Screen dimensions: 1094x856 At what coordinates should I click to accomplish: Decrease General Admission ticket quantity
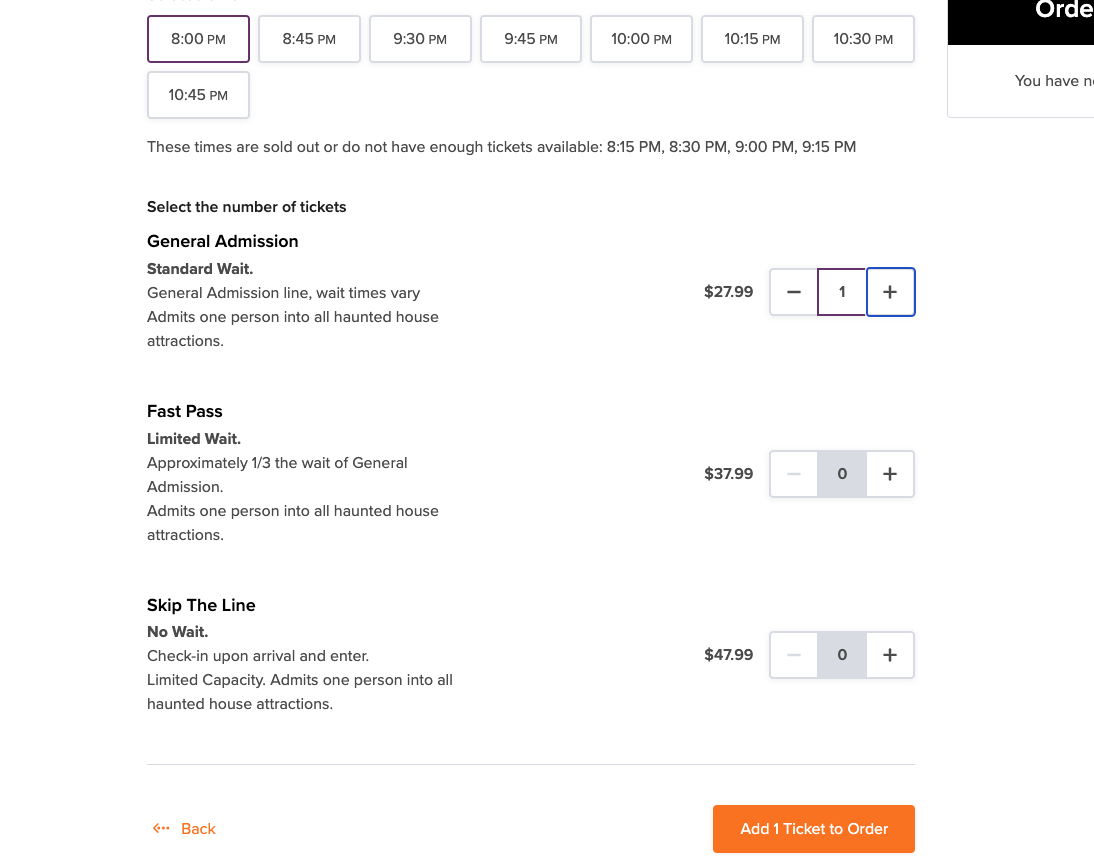(x=794, y=292)
